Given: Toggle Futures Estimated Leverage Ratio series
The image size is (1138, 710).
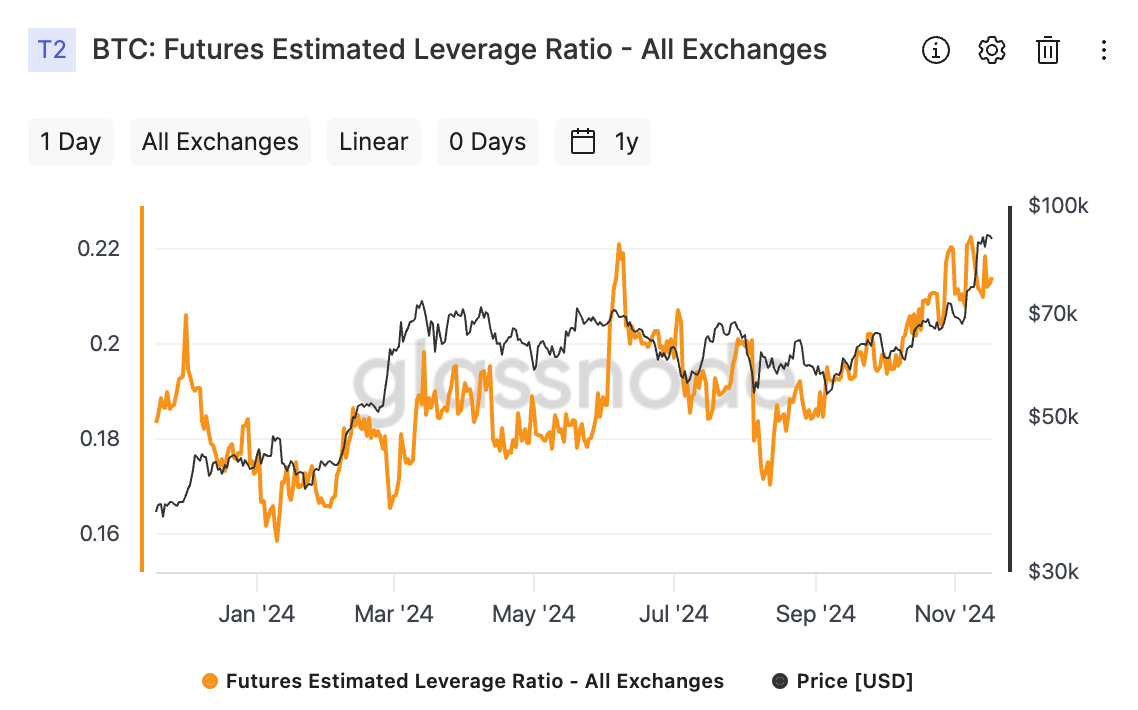Looking at the screenshot, I should click(x=475, y=681).
